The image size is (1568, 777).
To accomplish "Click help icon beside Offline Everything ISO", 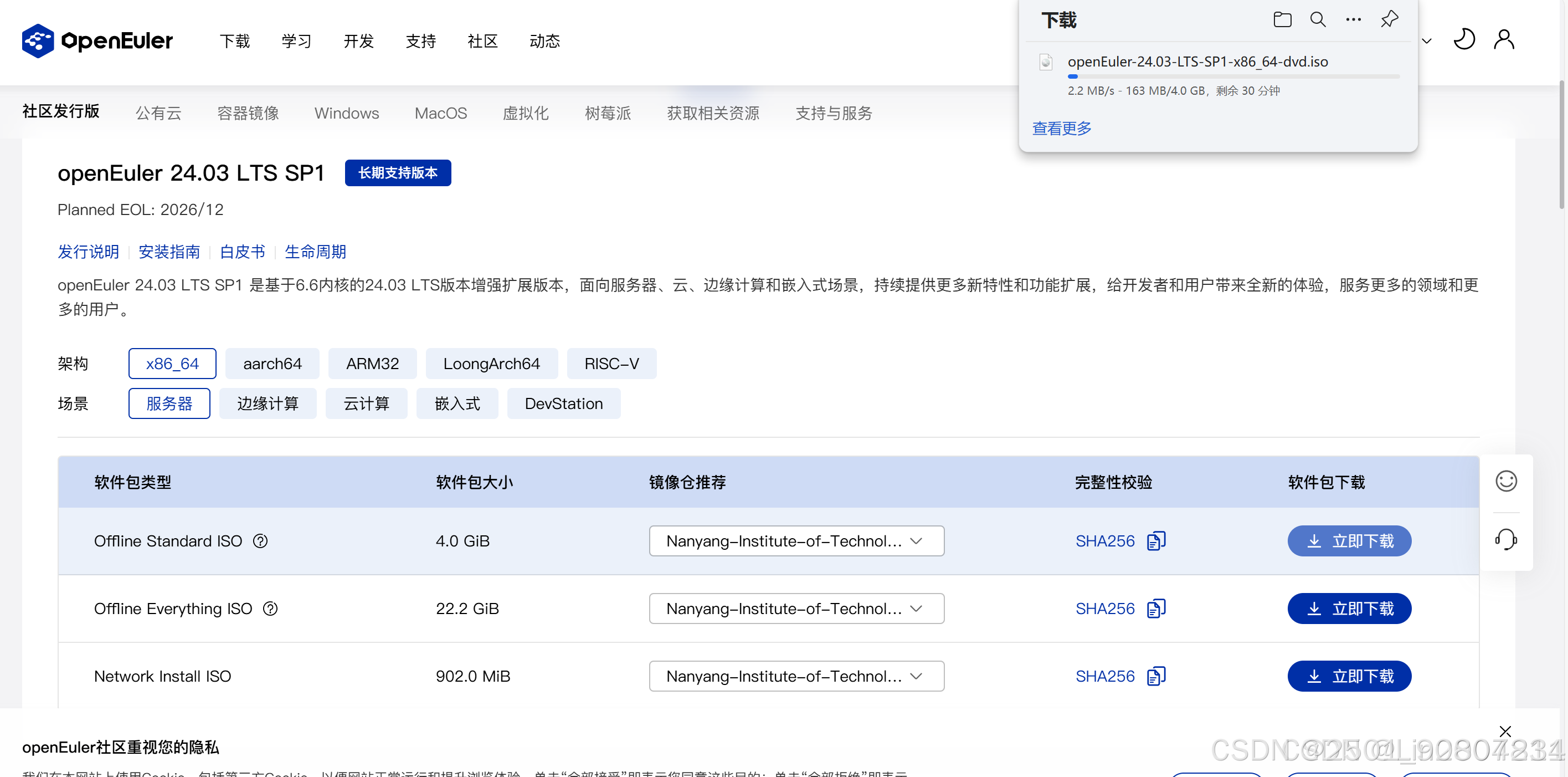I will (270, 609).
